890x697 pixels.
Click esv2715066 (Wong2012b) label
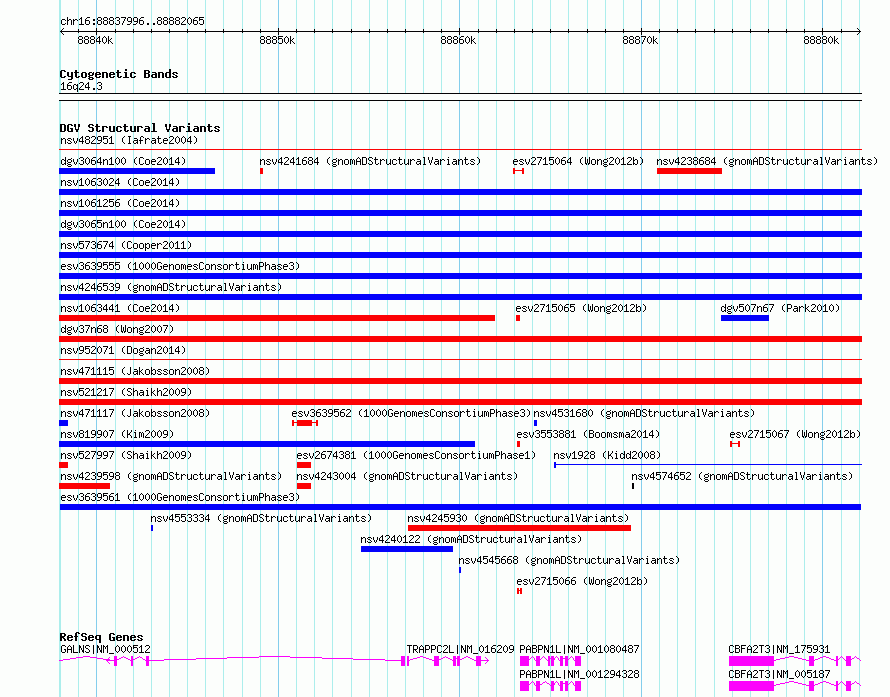pos(582,581)
